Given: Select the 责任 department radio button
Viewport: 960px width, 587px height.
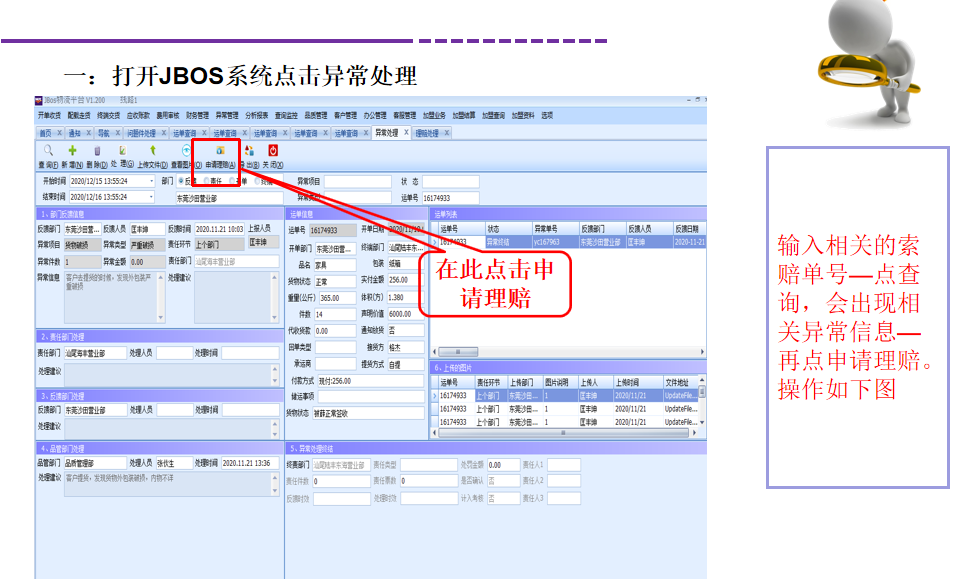Looking at the screenshot, I should click(x=206, y=181).
